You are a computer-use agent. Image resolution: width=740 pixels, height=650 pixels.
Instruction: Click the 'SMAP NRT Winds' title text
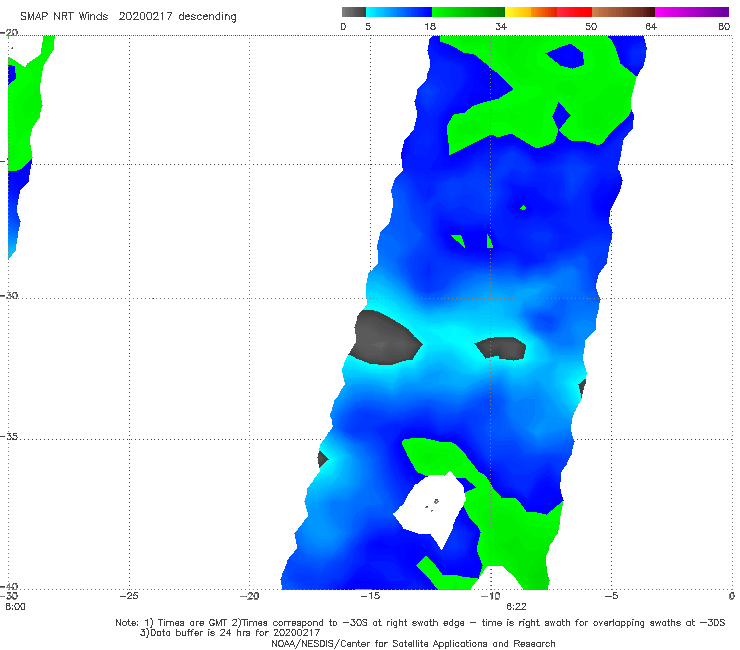point(64,16)
